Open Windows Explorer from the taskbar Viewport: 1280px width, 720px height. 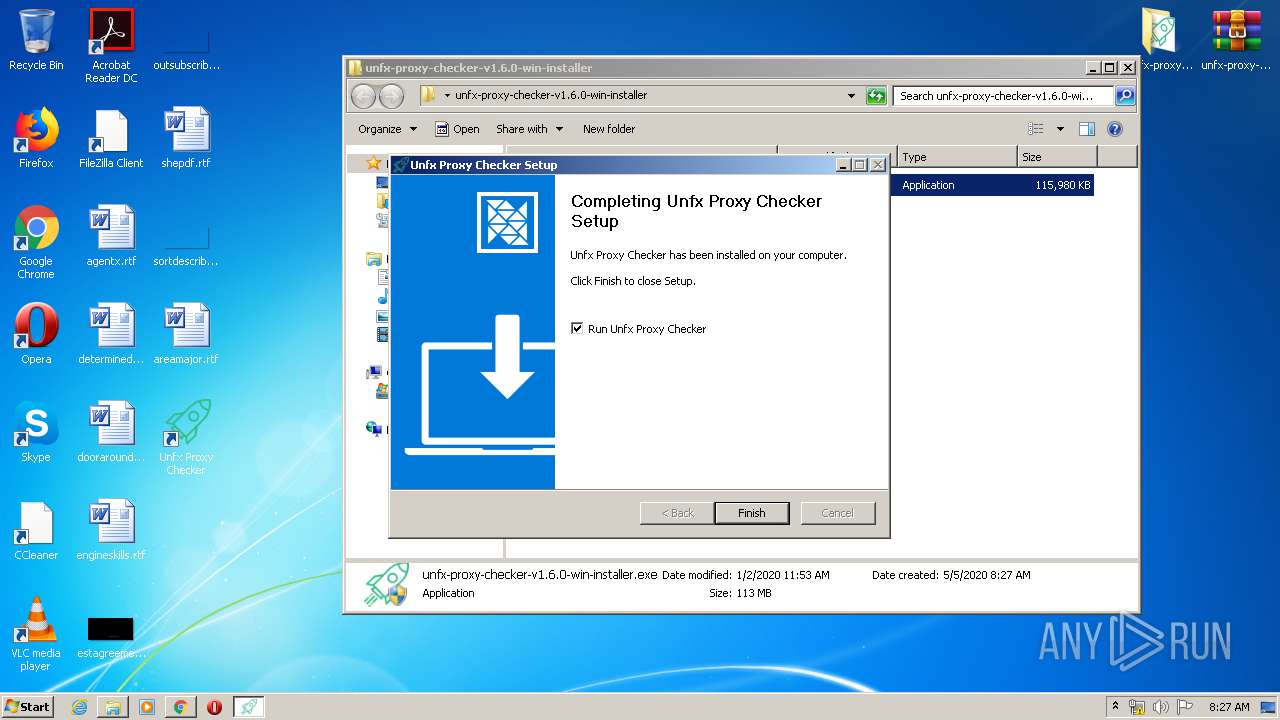113,707
